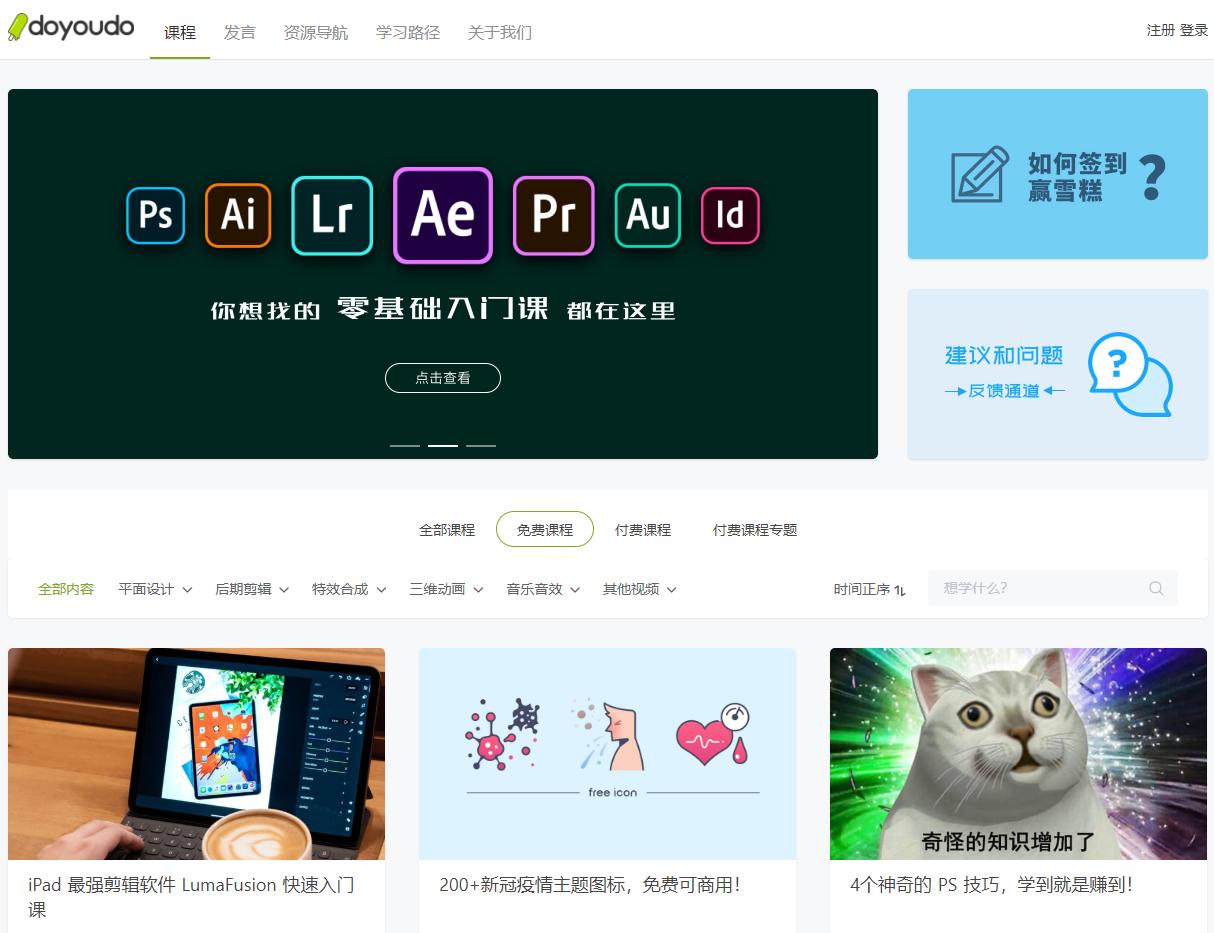Select the Audition (Au) icon in the banner

pyautogui.click(x=647, y=214)
